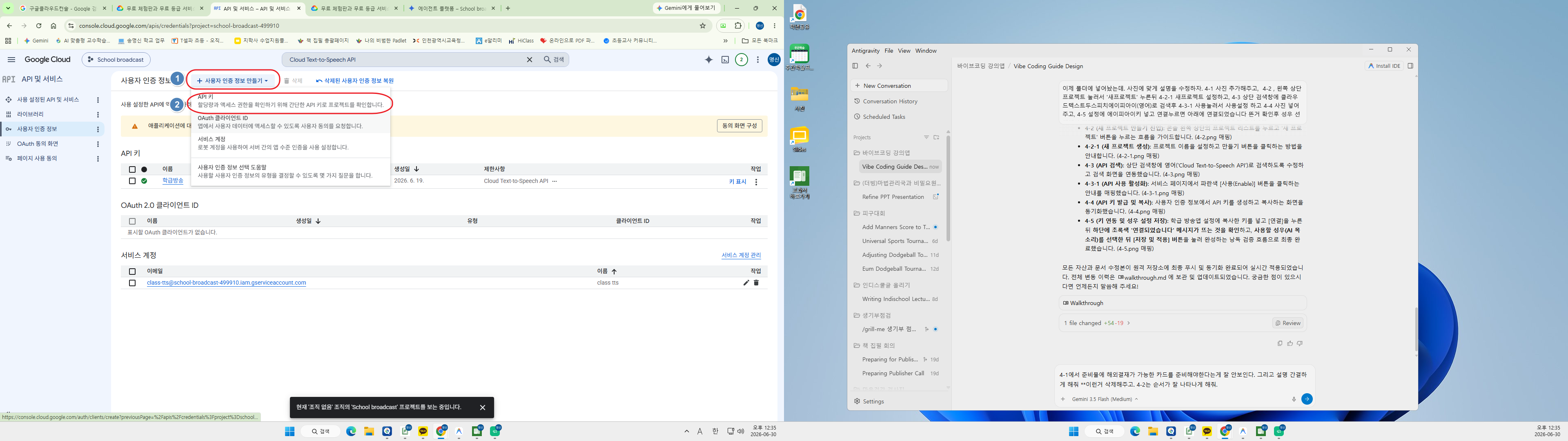
Task: Open Google Cloud hamburger navigation menu
Action: (x=11, y=60)
